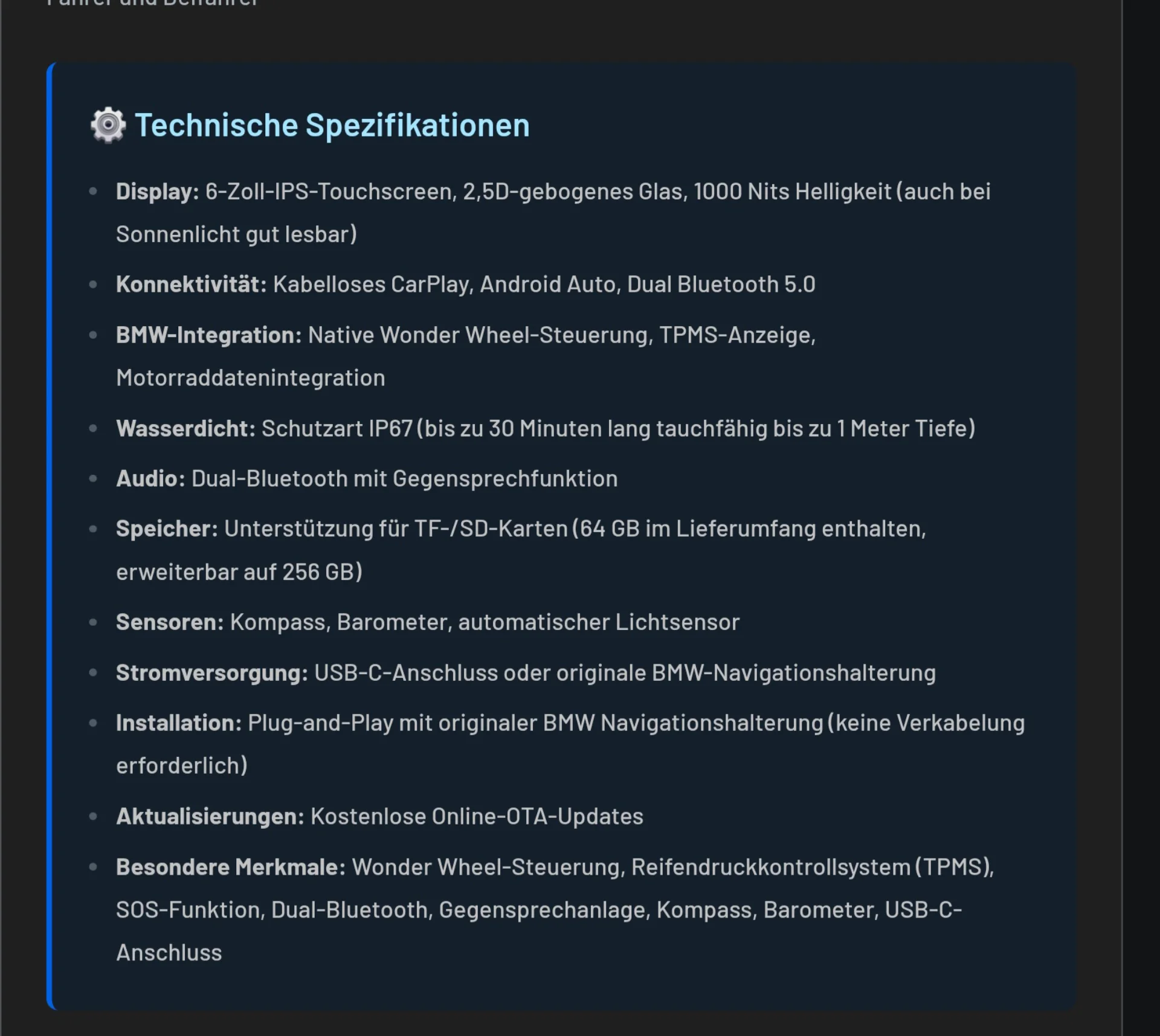This screenshot has height=1036, width=1160.
Task: Click the bold Audio label
Action: point(150,478)
